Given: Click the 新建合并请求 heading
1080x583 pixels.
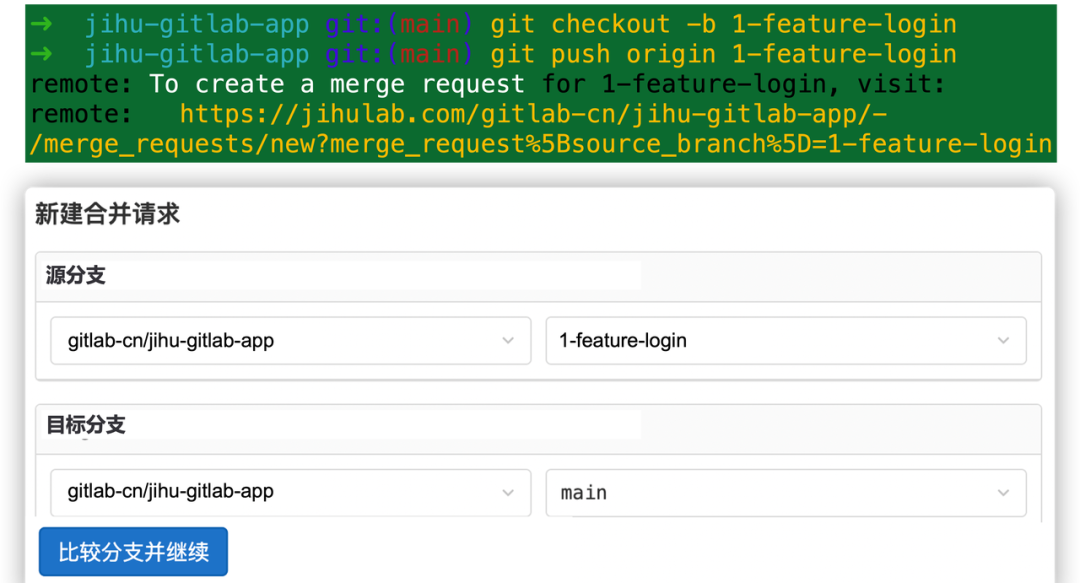Looking at the screenshot, I should point(107,214).
